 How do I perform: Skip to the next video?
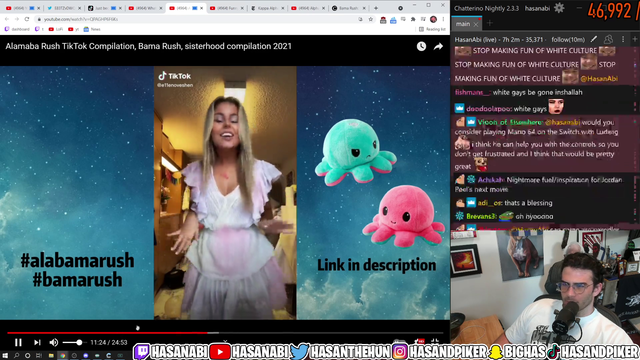37,342
